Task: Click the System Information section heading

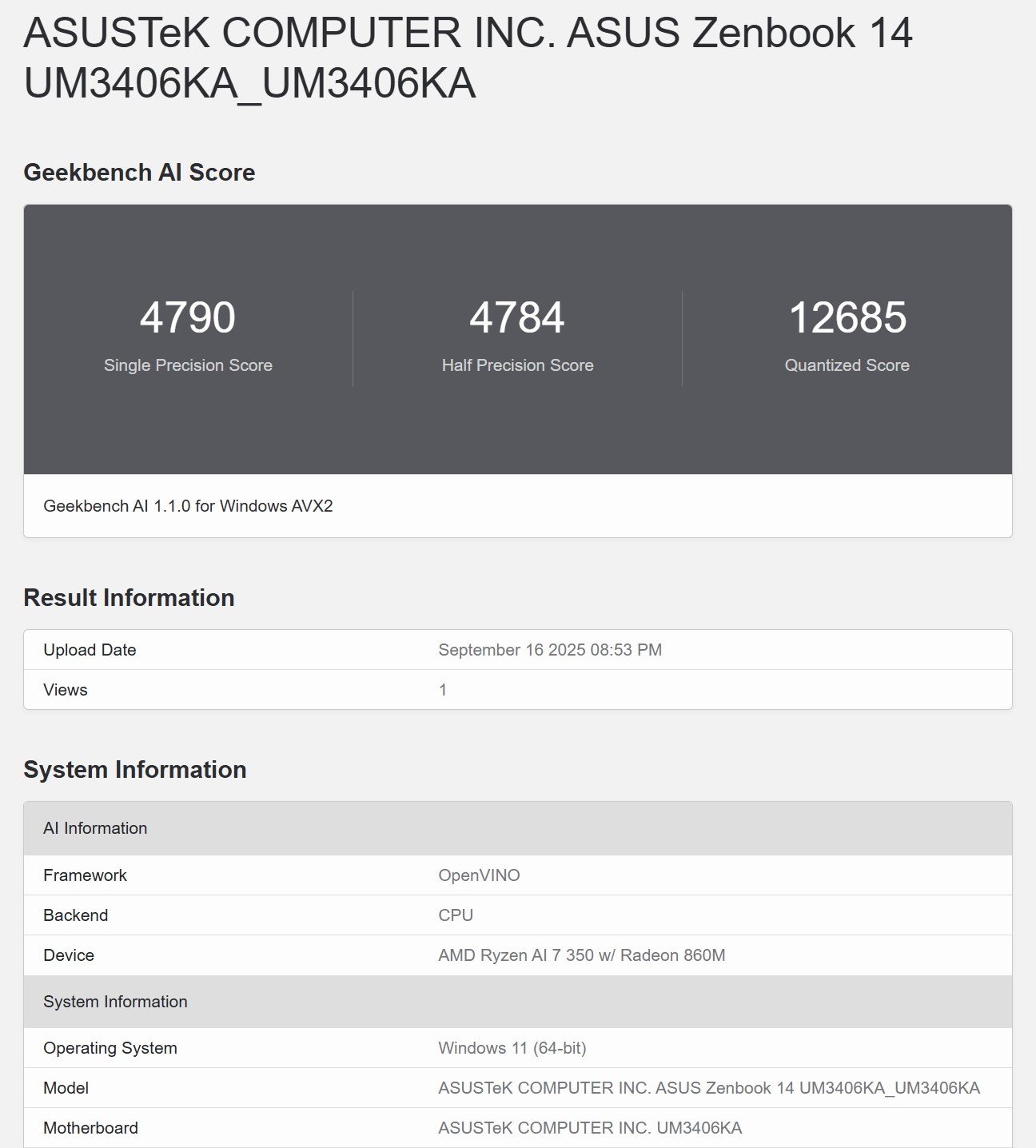Action: 135,770
